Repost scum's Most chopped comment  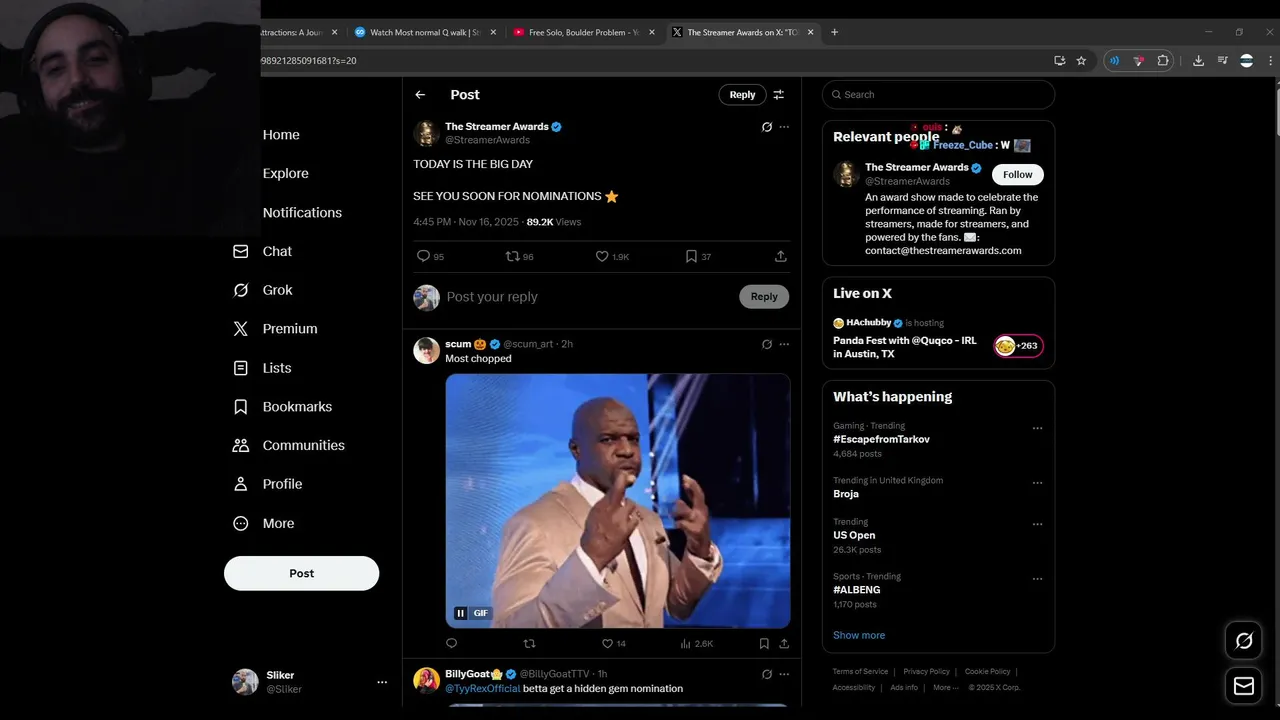(x=530, y=644)
